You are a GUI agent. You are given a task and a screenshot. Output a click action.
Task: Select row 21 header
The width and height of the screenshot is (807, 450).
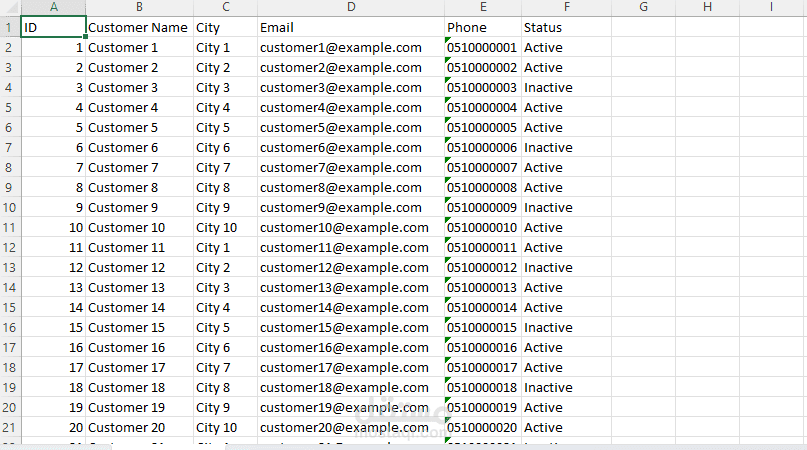[10, 427]
